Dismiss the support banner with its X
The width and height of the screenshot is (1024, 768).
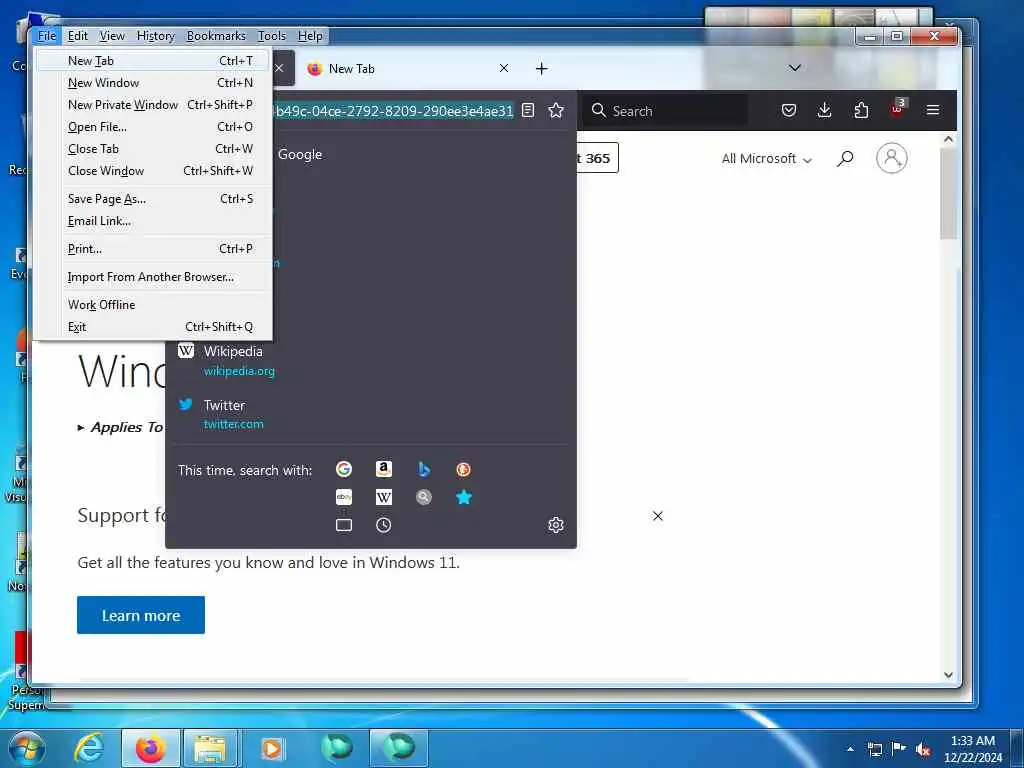coord(658,516)
